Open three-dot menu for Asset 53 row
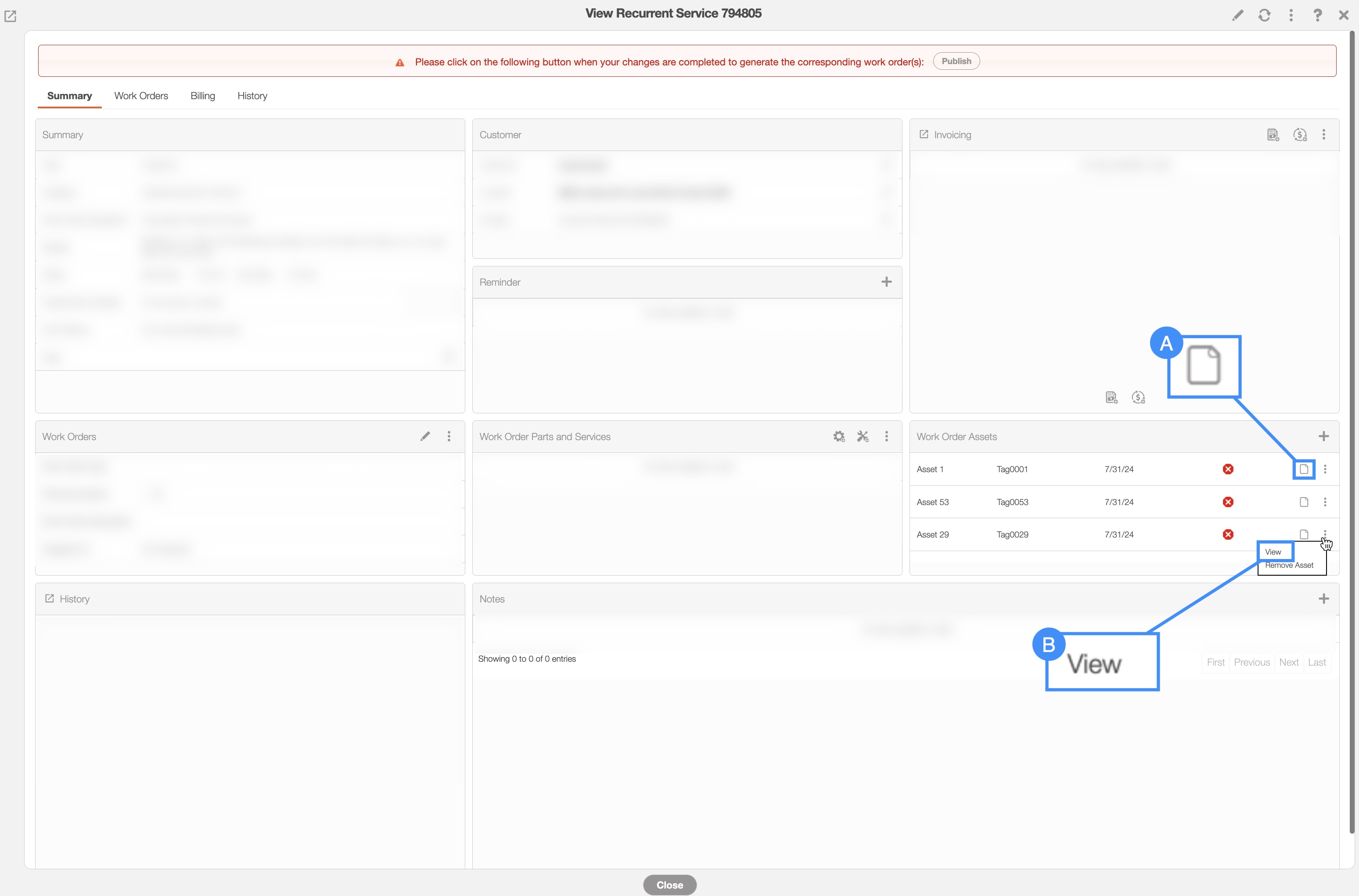1359x896 pixels. [x=1325, y=502]
